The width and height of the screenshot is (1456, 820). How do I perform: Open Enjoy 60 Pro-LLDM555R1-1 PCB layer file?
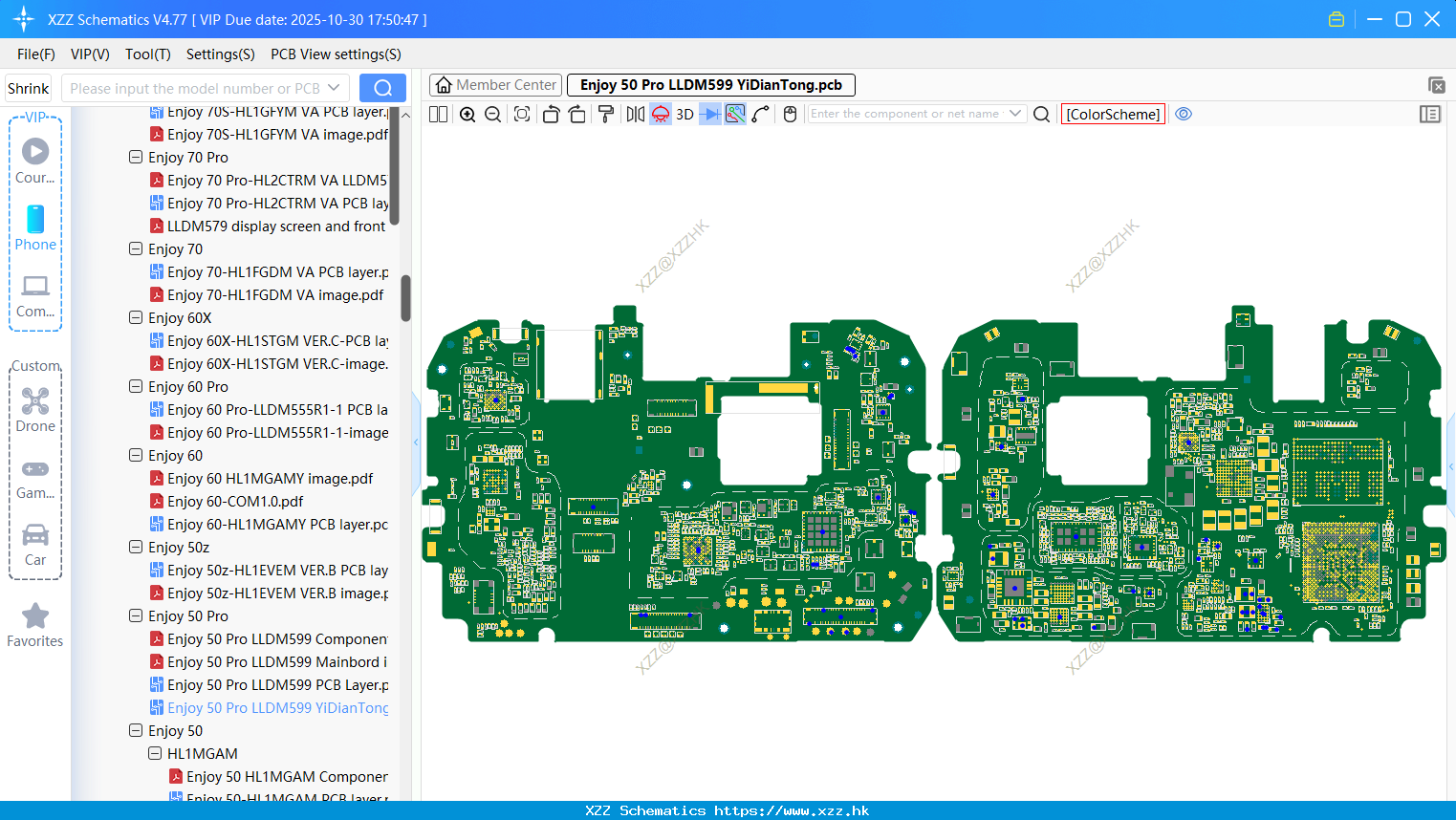coord(269,409)
